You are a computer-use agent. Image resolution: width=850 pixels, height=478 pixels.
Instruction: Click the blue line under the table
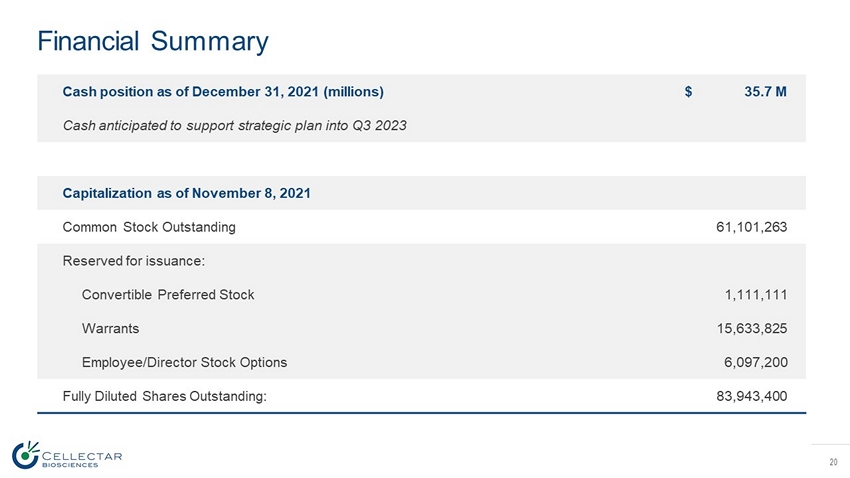point(420,413)
